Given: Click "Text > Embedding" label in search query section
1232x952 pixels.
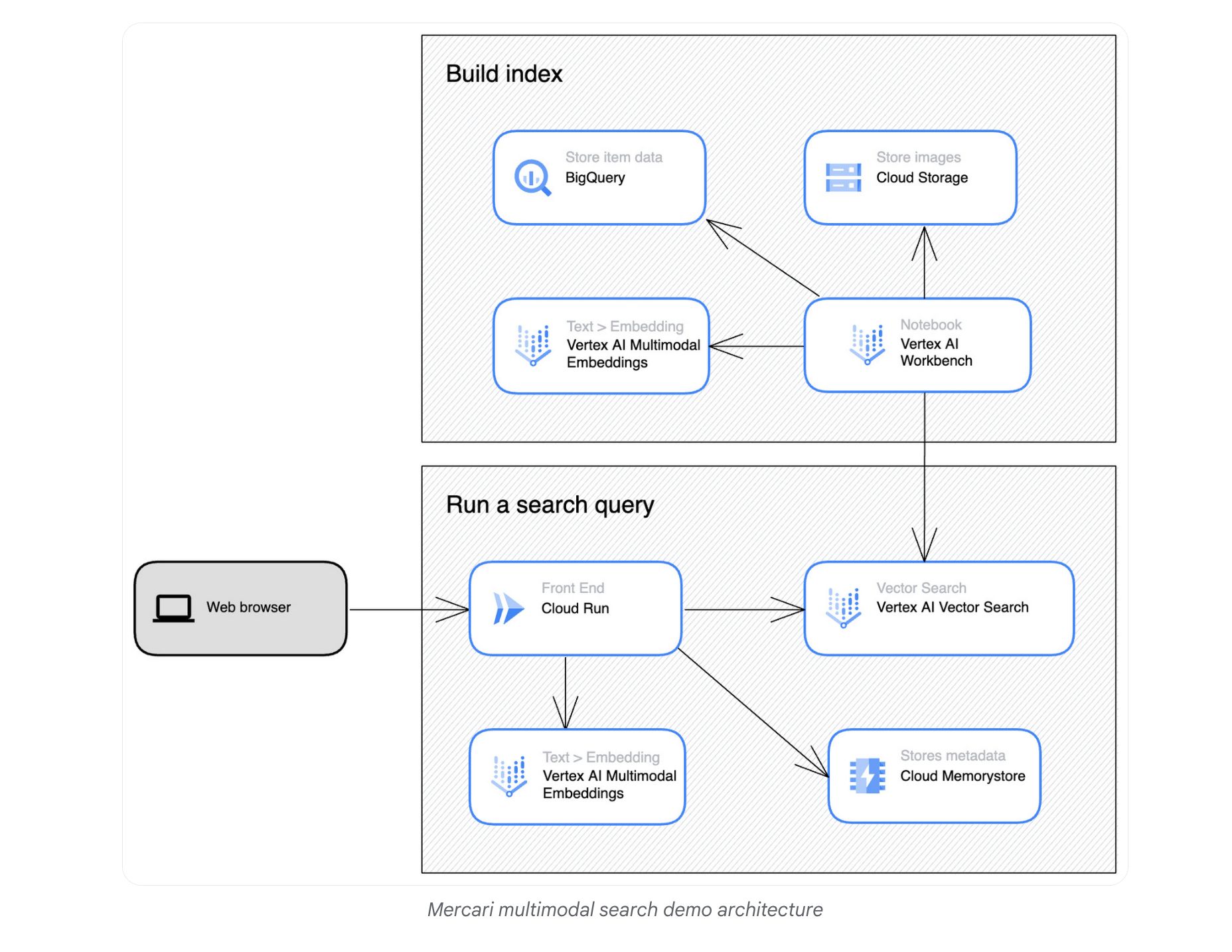Looking at the screenshot, I should pyautogui.click(x=601, y=757).
